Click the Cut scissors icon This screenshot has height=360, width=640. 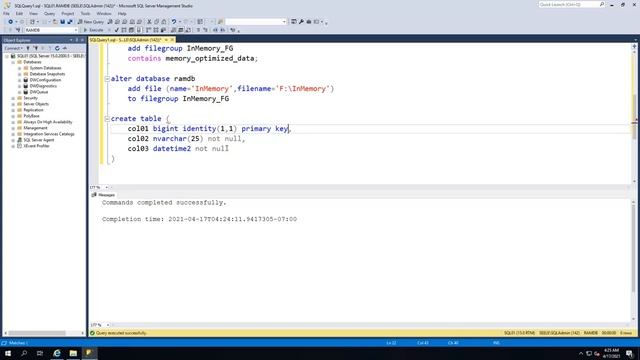pyautogui.click(x=149, y=22)
